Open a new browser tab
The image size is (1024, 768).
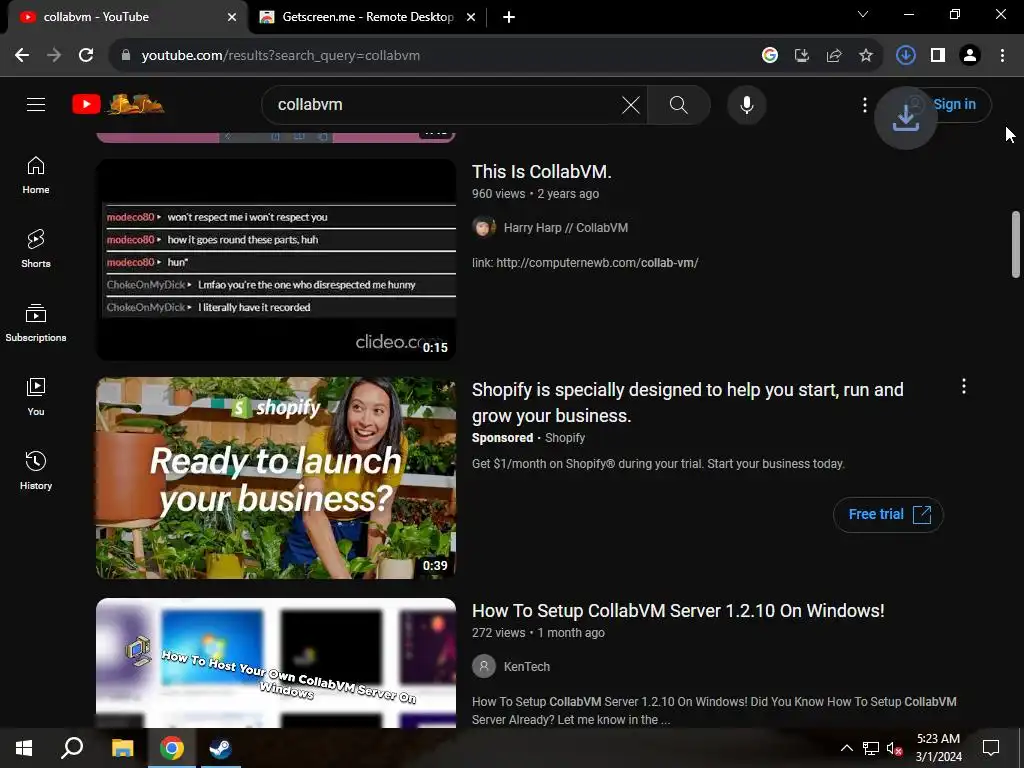click(x=509, y=17)
